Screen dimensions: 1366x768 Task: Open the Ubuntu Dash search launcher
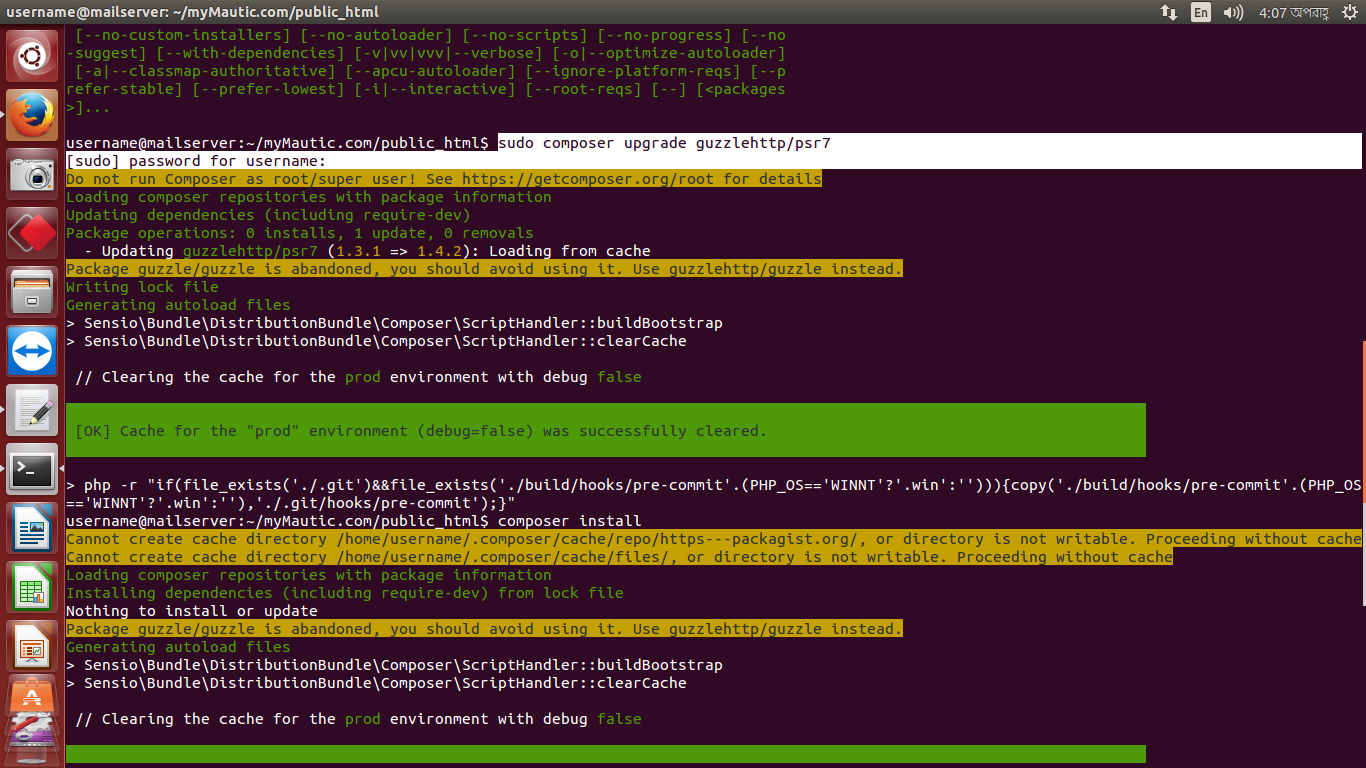click(33, 56)
